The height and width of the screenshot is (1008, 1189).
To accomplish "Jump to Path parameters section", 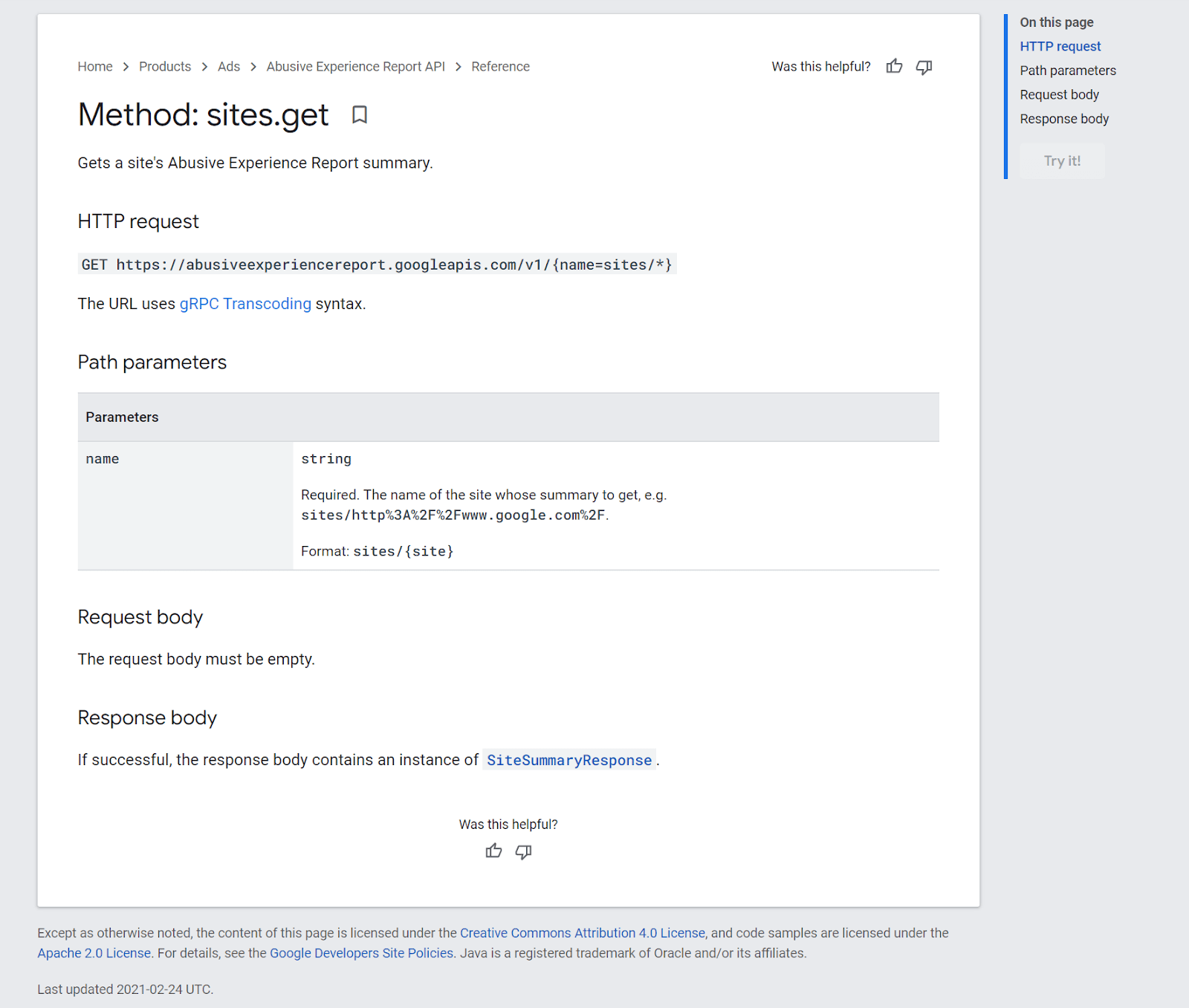I will pyautogui.click(x=1068, y=71).
